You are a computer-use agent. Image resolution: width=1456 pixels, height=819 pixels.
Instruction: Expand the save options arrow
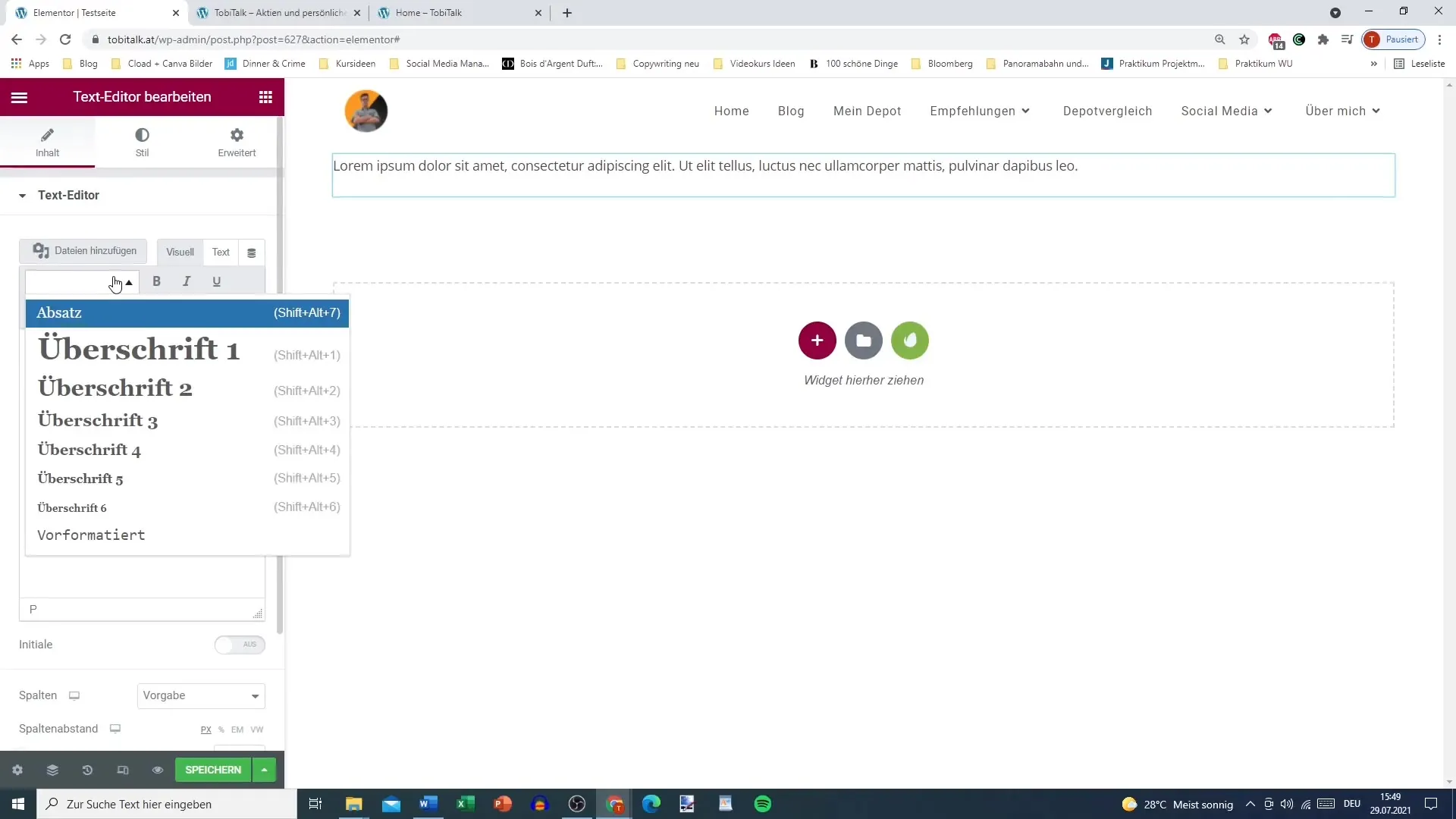pos(264,770)
